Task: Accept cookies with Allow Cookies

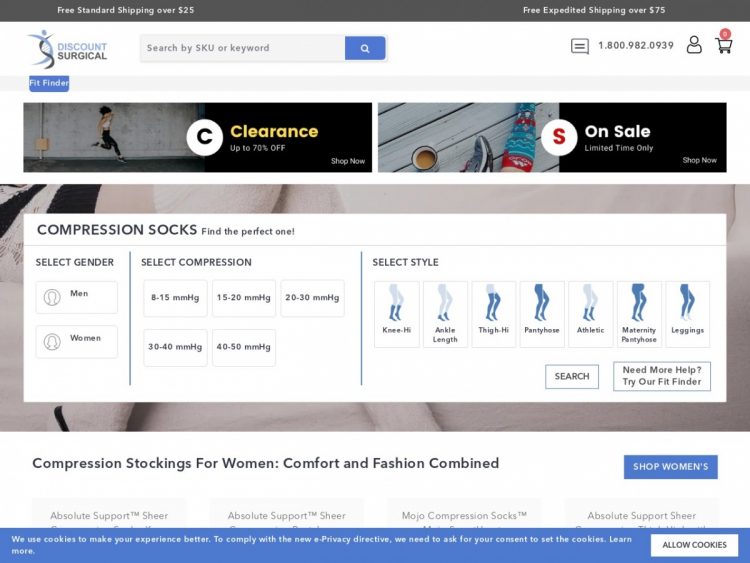Action: click(x=694, y=545)
